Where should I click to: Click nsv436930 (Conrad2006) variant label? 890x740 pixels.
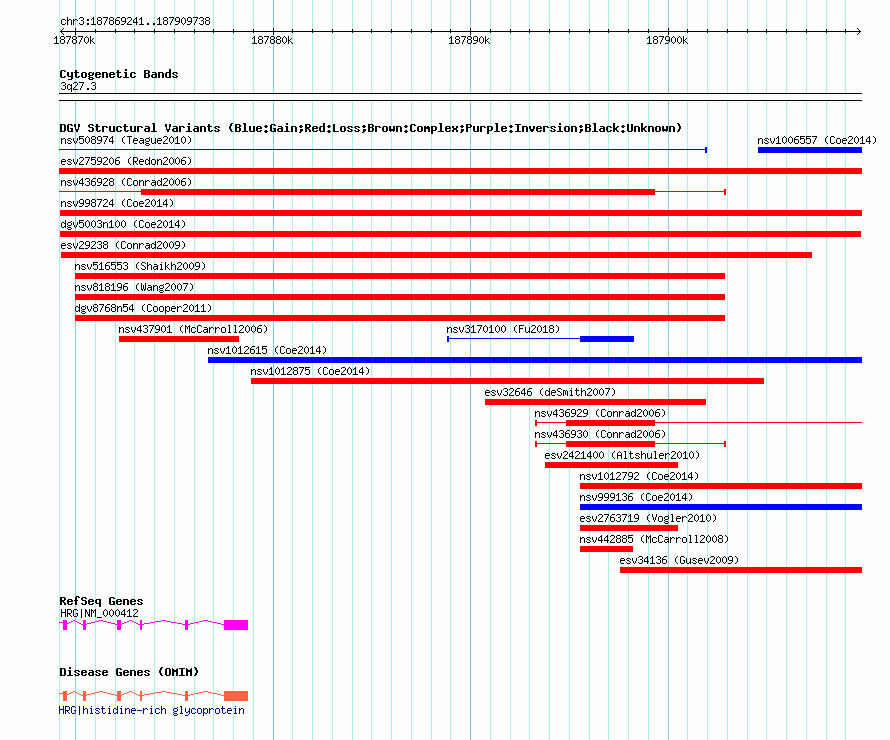point(600,434)
